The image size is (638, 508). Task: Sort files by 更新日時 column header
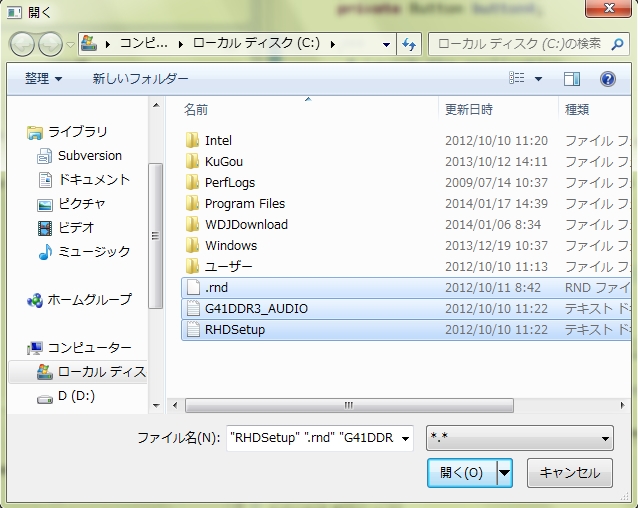[x=469, y=109]
